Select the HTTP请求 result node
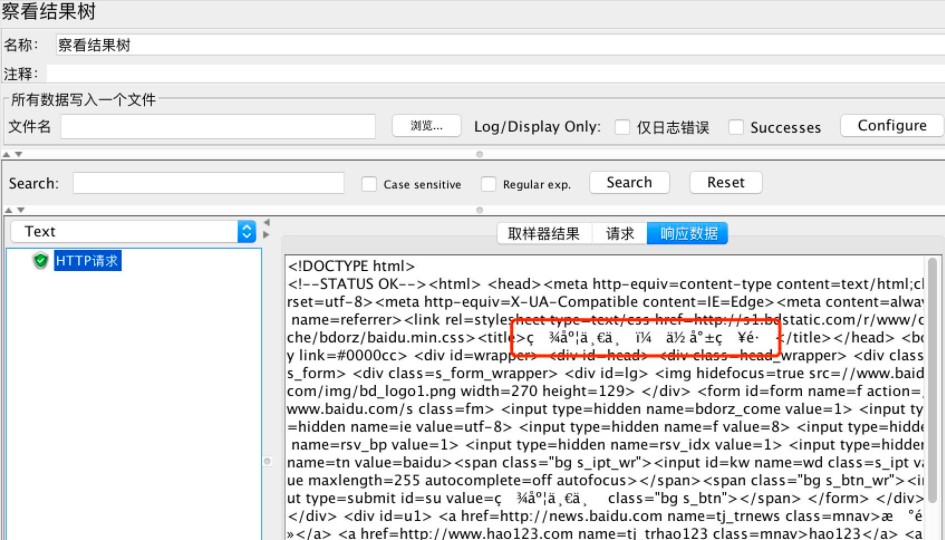 [87, 261]
